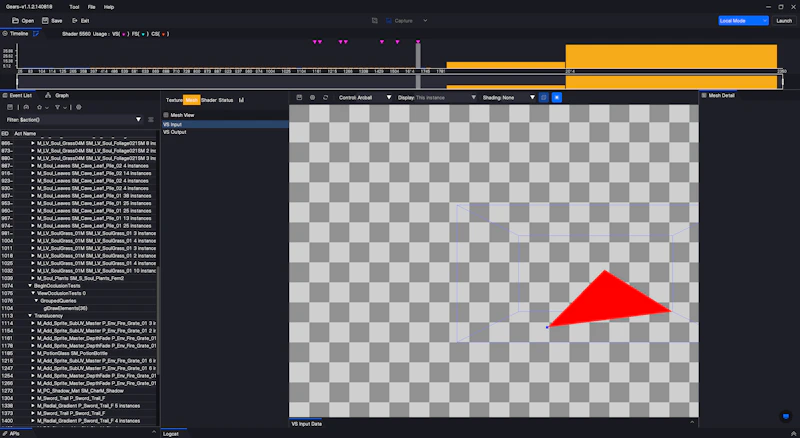This screenshot has height=438, width=800.
Task: Click the Save button in the toolbar
Action: click(52, 21)
